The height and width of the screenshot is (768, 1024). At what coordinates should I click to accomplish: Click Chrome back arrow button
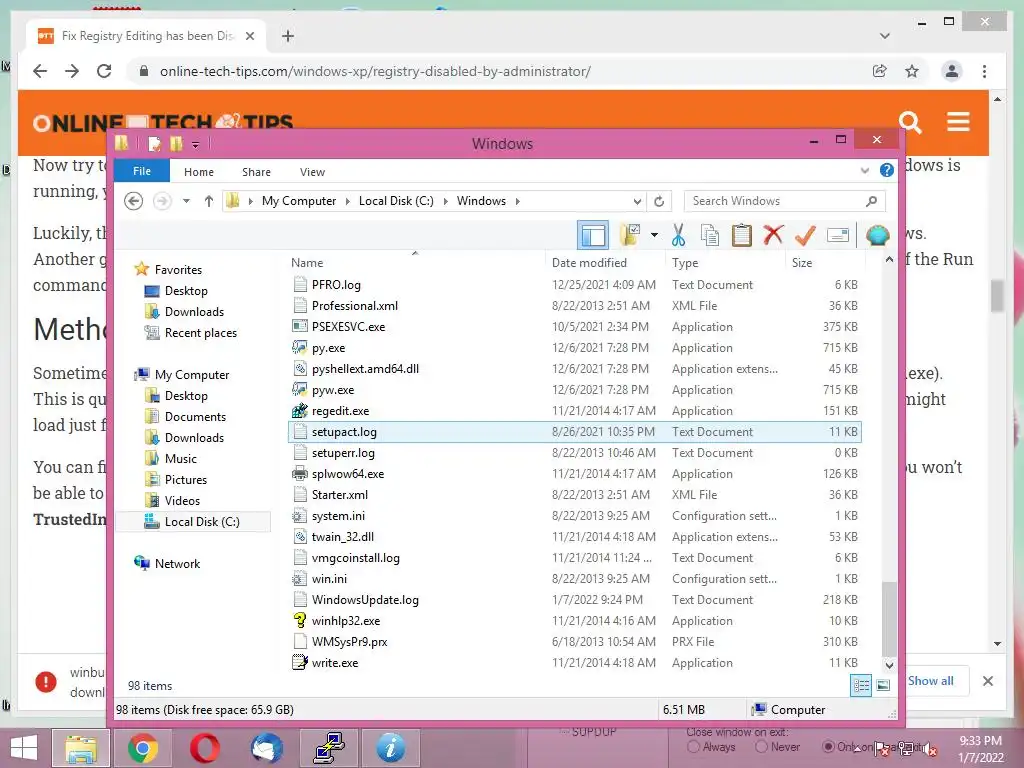pos(40,71)
